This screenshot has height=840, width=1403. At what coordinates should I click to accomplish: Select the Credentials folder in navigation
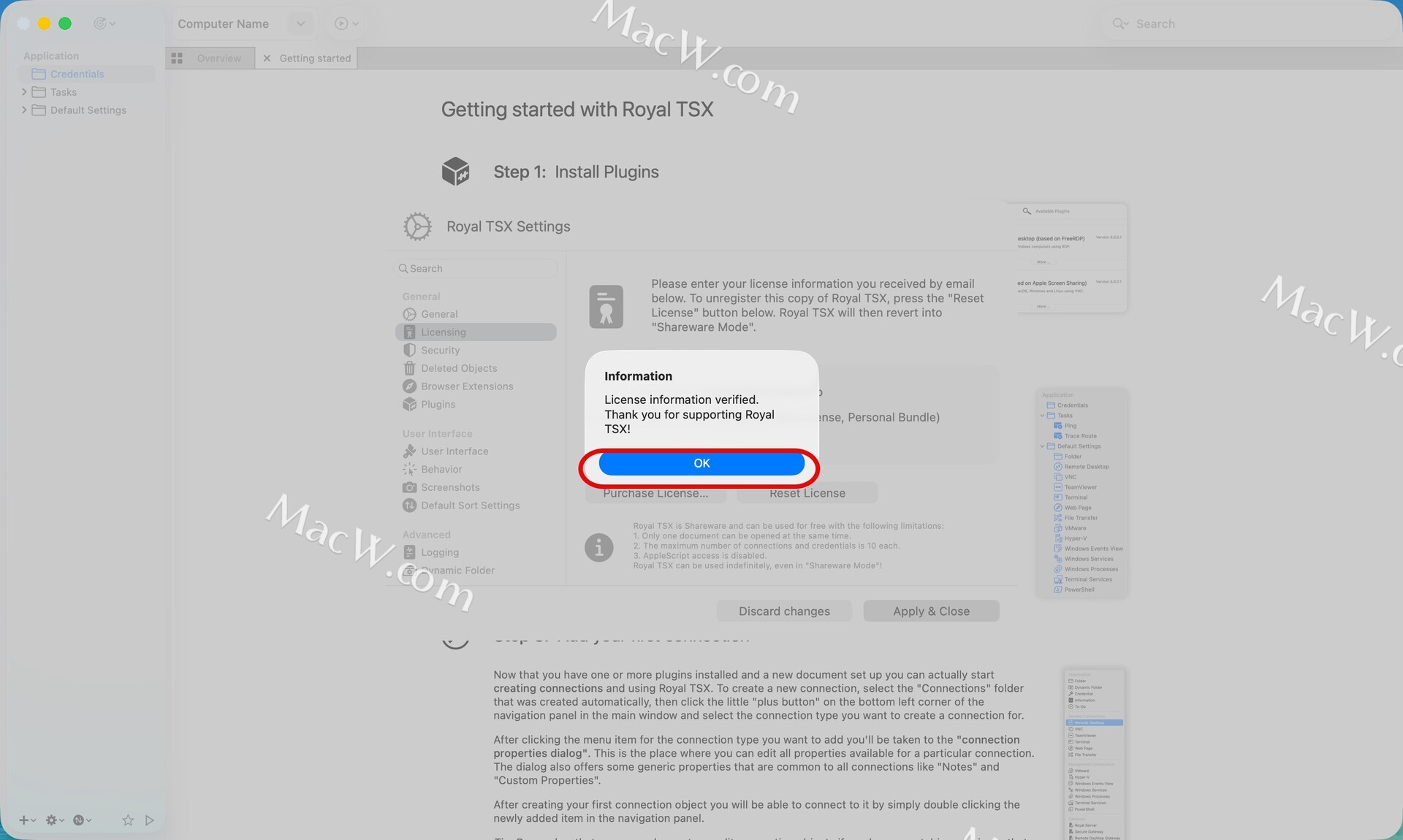tap(77, 75)
